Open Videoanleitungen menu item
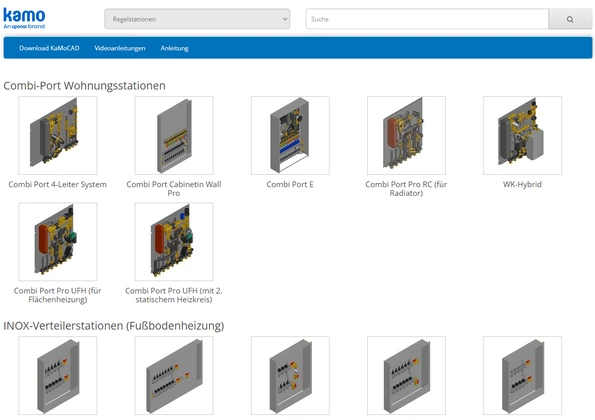Screen dimensions: 595x420 click(x=120, y=48)
